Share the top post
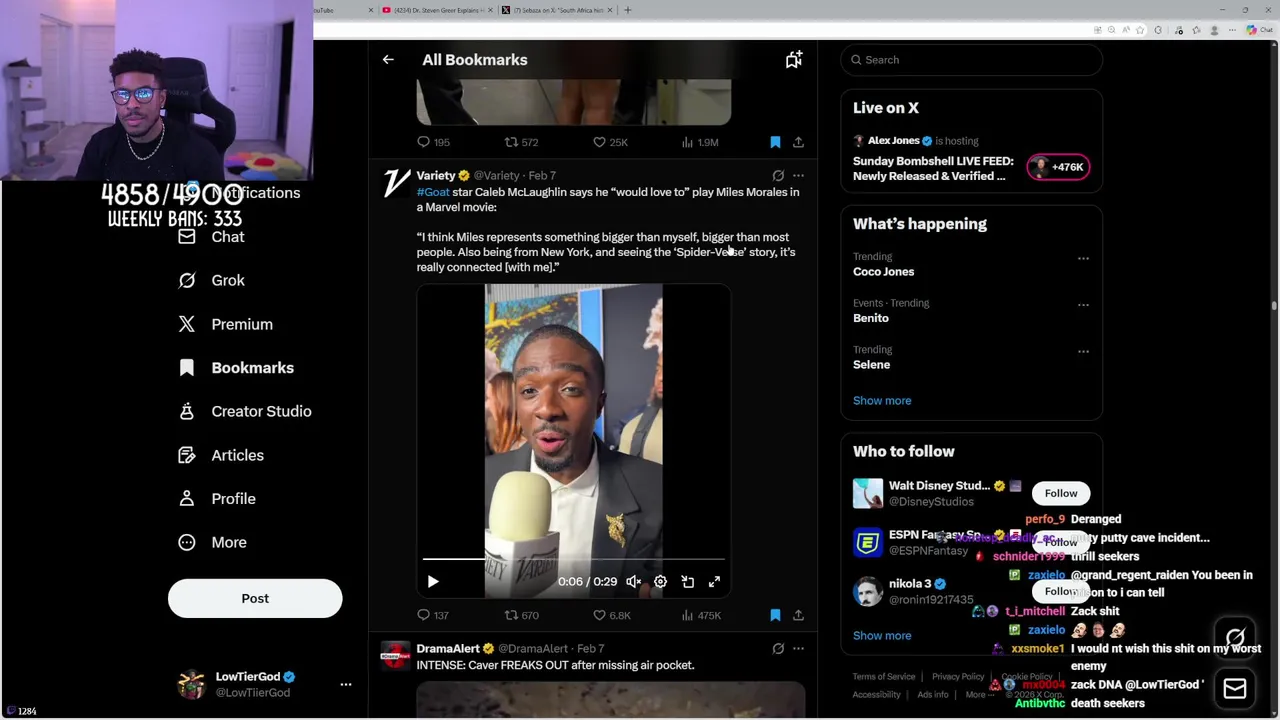Viewport: 1280px width, 720px height. pos(798,142)
